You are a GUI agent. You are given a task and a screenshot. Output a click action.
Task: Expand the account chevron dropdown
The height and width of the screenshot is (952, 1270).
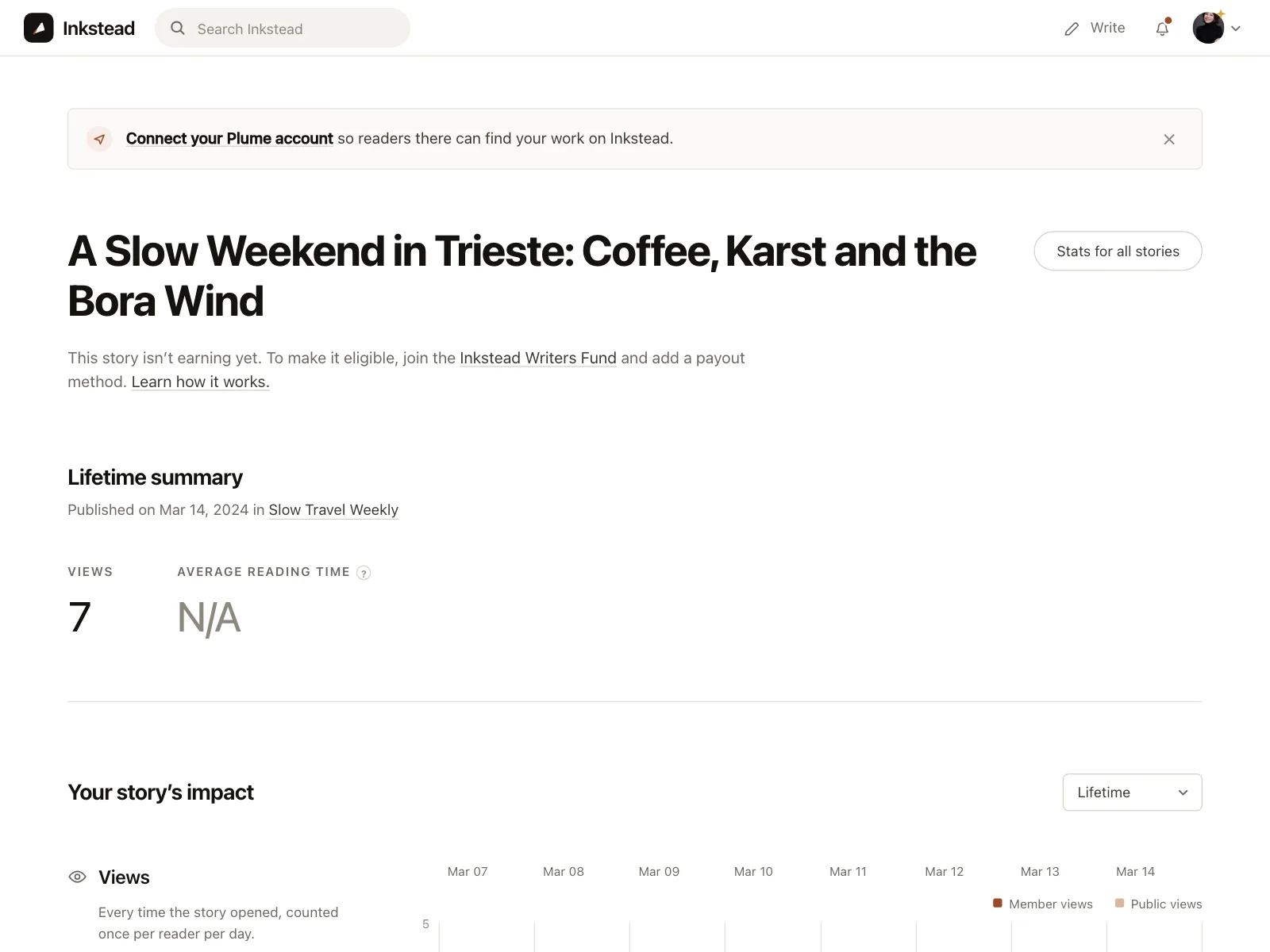click(1236, 29)
